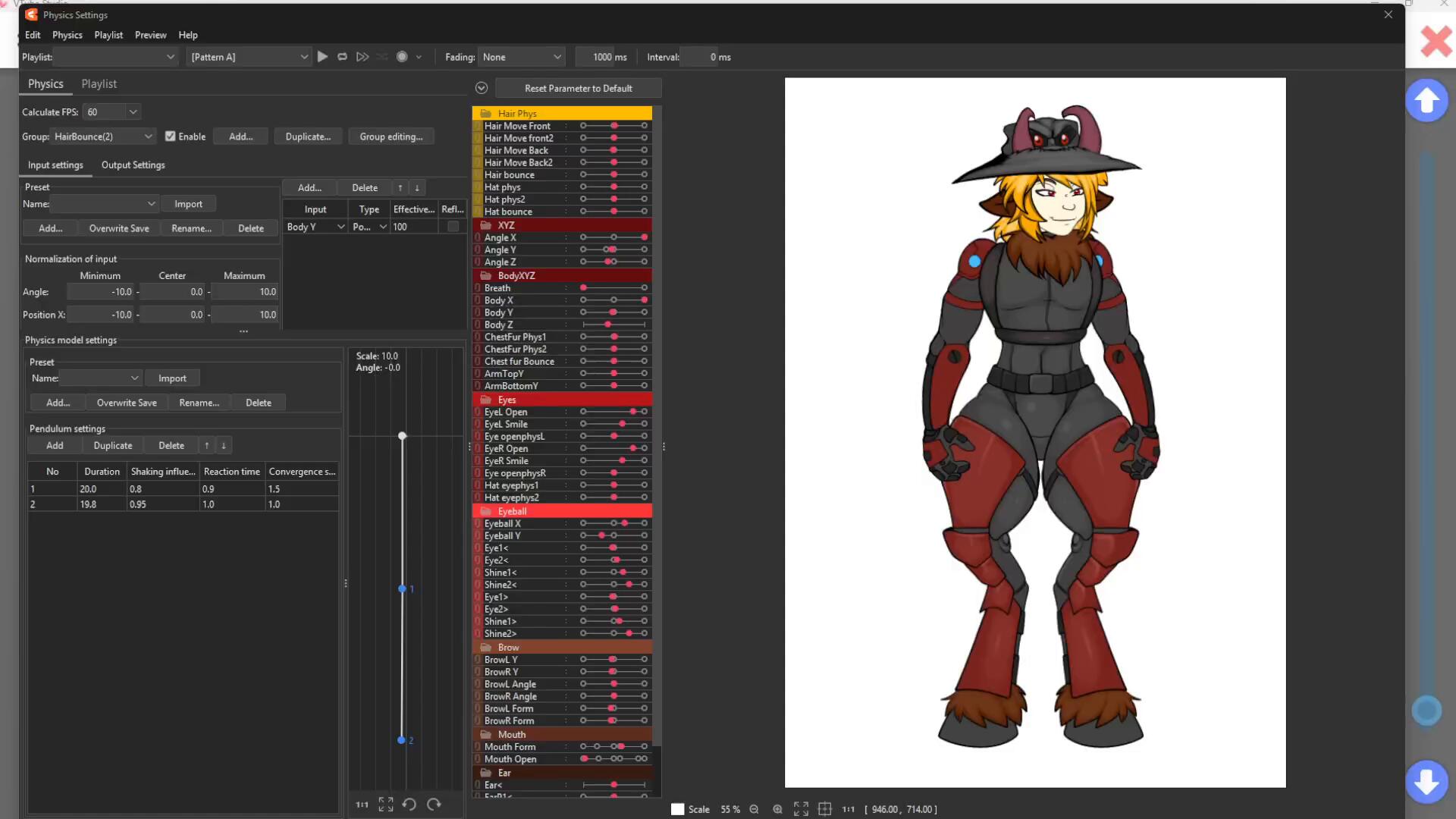
Task: Click the blue up arrow button
Action: [1426, 100]
